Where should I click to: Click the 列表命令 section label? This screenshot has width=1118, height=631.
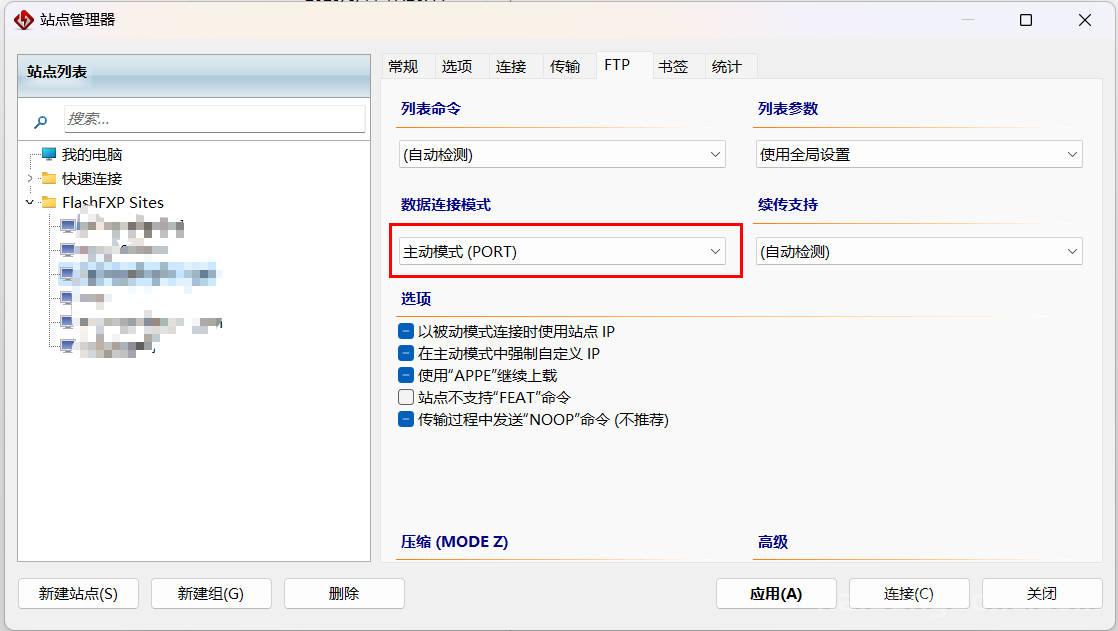pos(431,108)
